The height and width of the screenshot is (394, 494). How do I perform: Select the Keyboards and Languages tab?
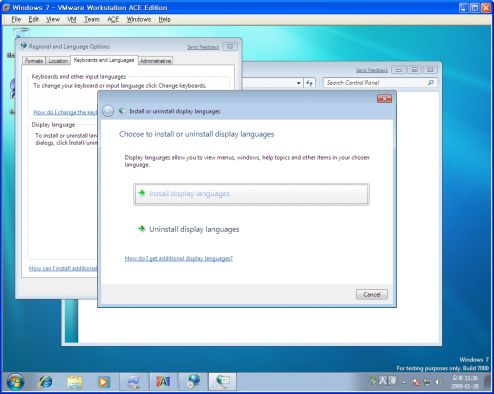(104, 60)
